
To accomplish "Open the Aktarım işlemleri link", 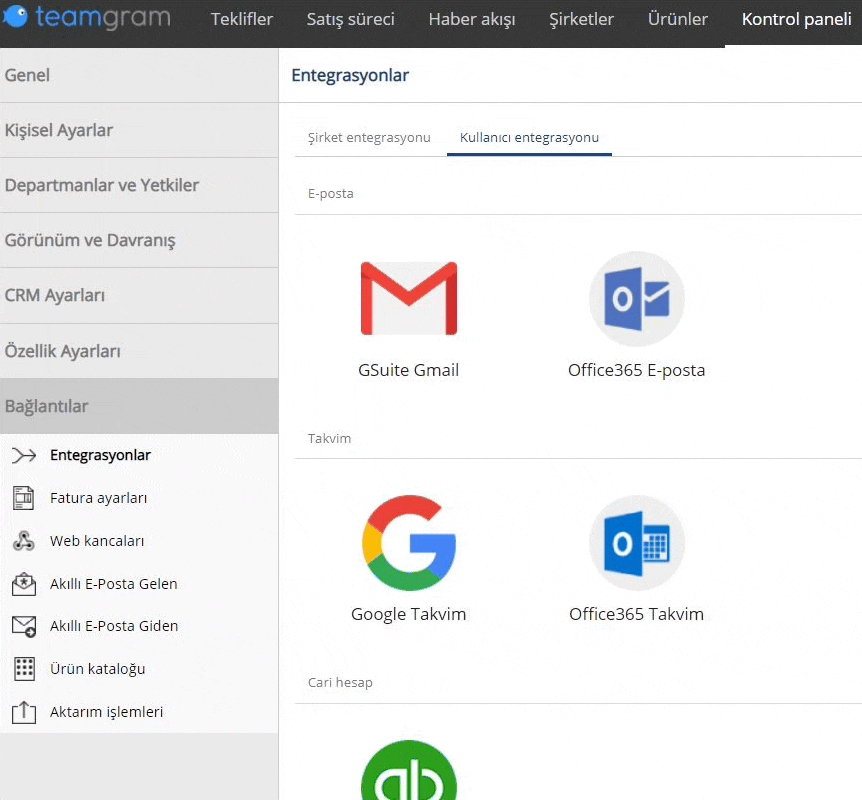I will click(106, 712).
